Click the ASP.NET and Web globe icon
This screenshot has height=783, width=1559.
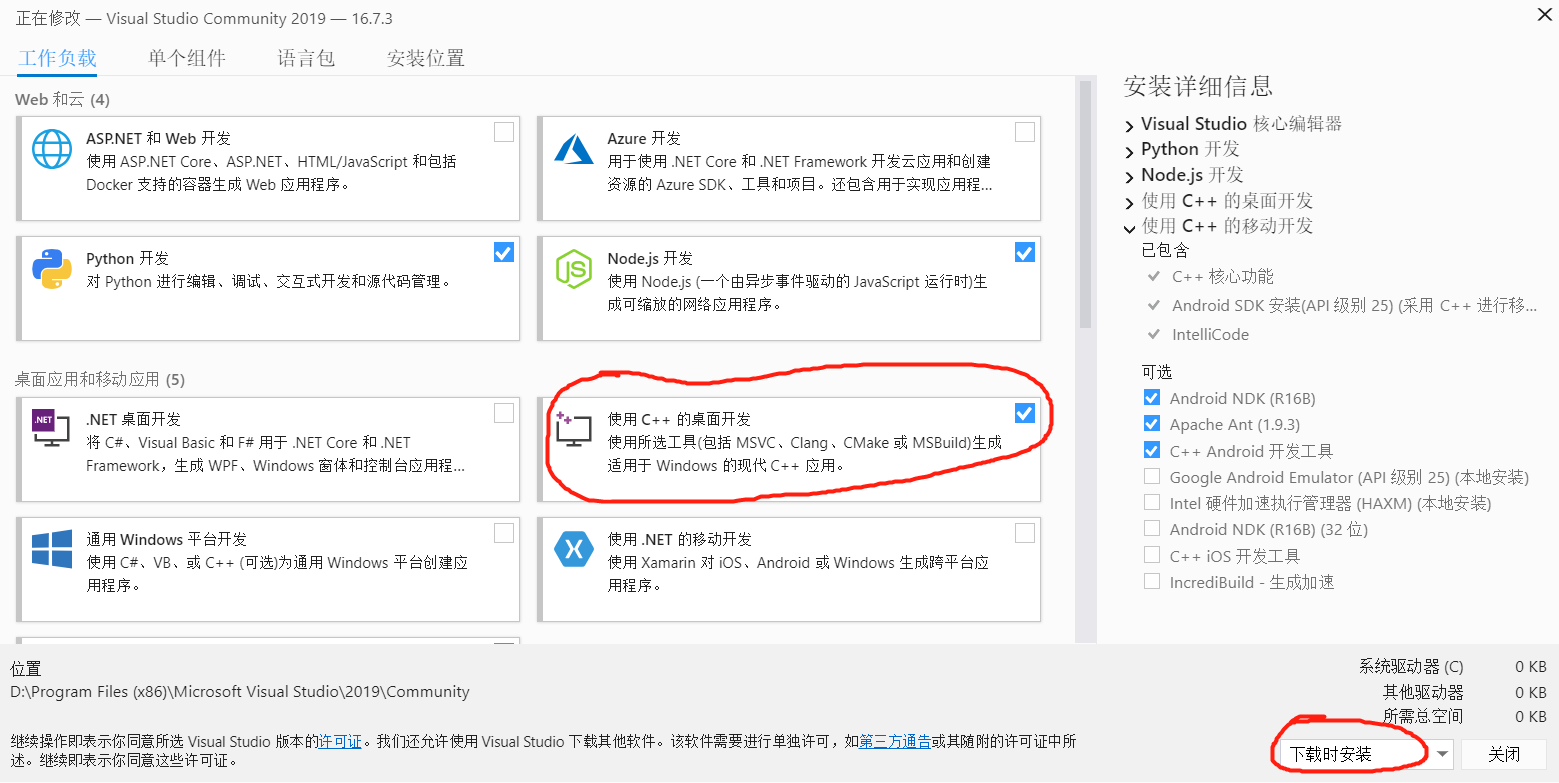pos(52,149)
